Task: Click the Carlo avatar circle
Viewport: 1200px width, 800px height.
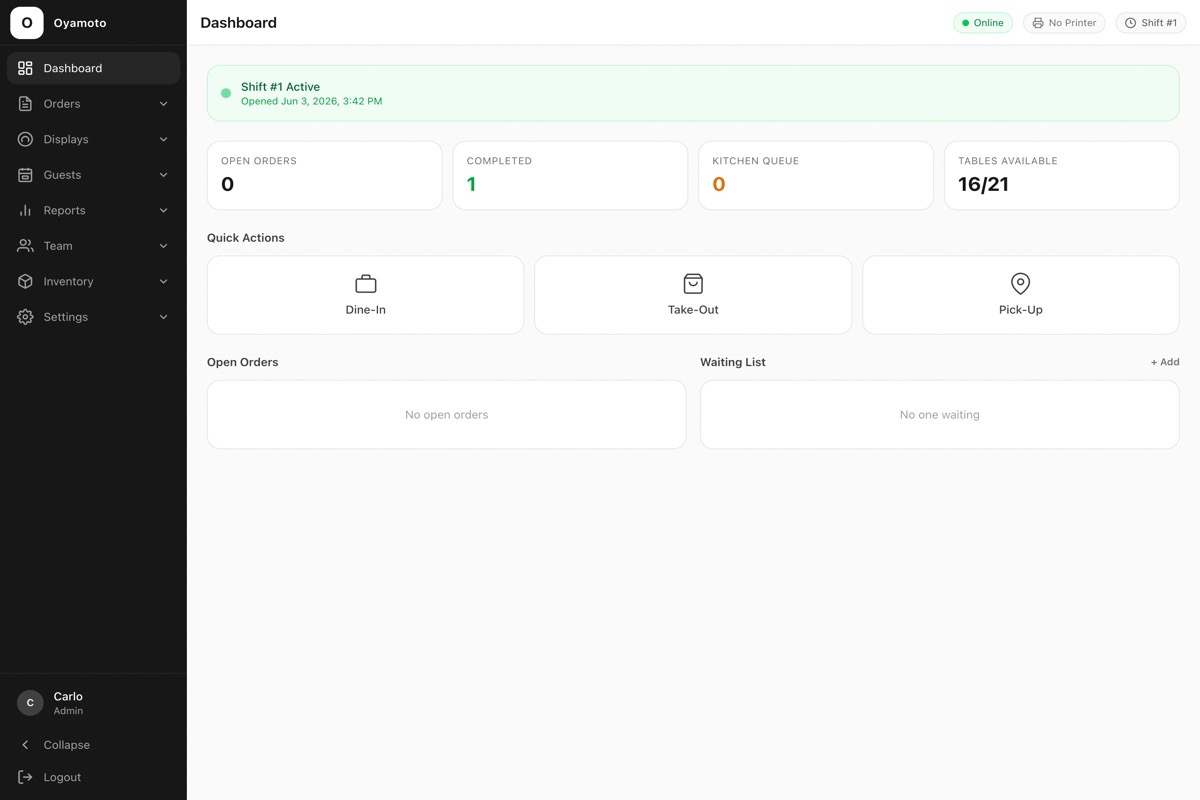Action: tap(30, 703)
